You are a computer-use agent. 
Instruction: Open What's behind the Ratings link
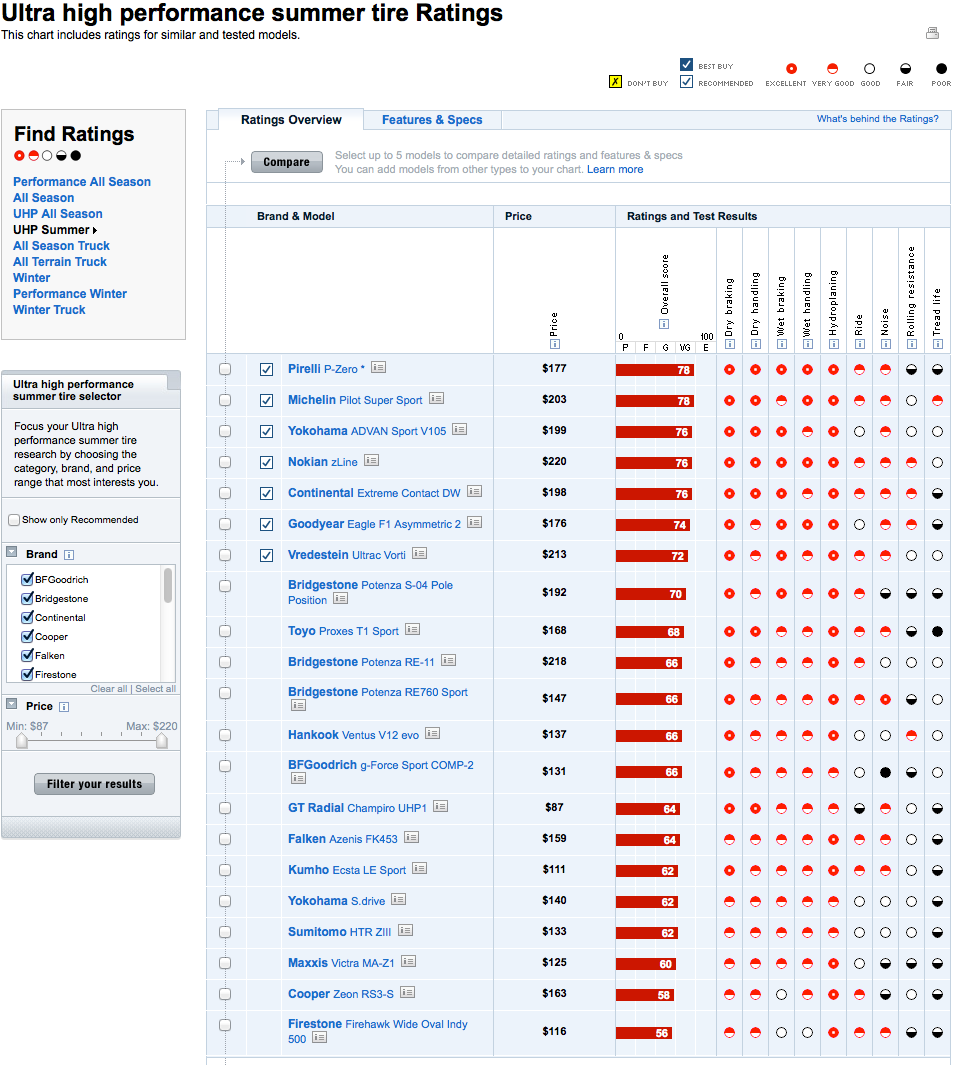tap(877, 119)
